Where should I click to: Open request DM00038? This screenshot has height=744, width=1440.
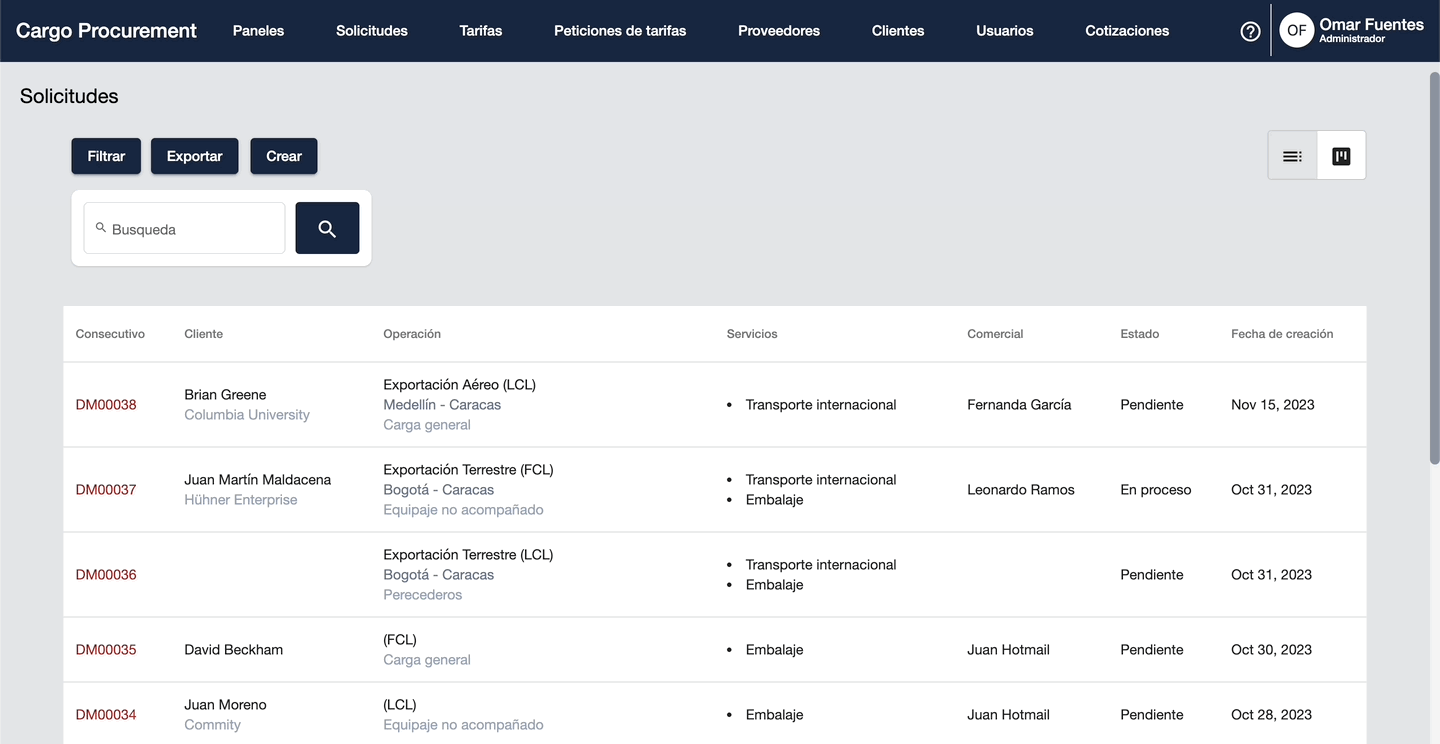[106, 405]
